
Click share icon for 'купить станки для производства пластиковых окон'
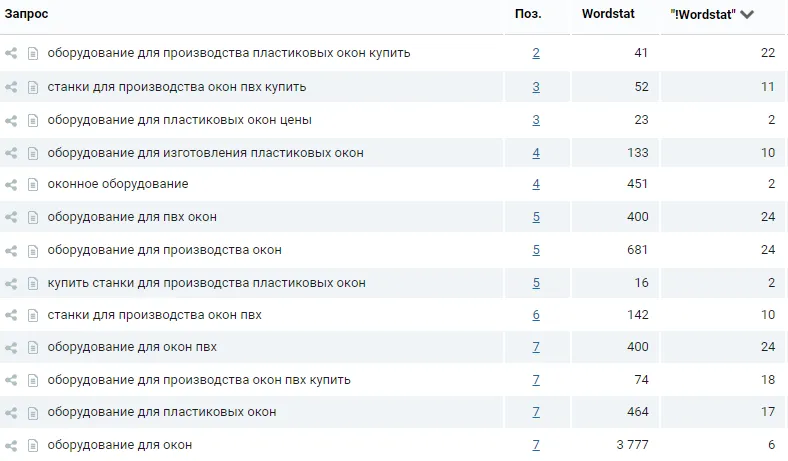11,283
